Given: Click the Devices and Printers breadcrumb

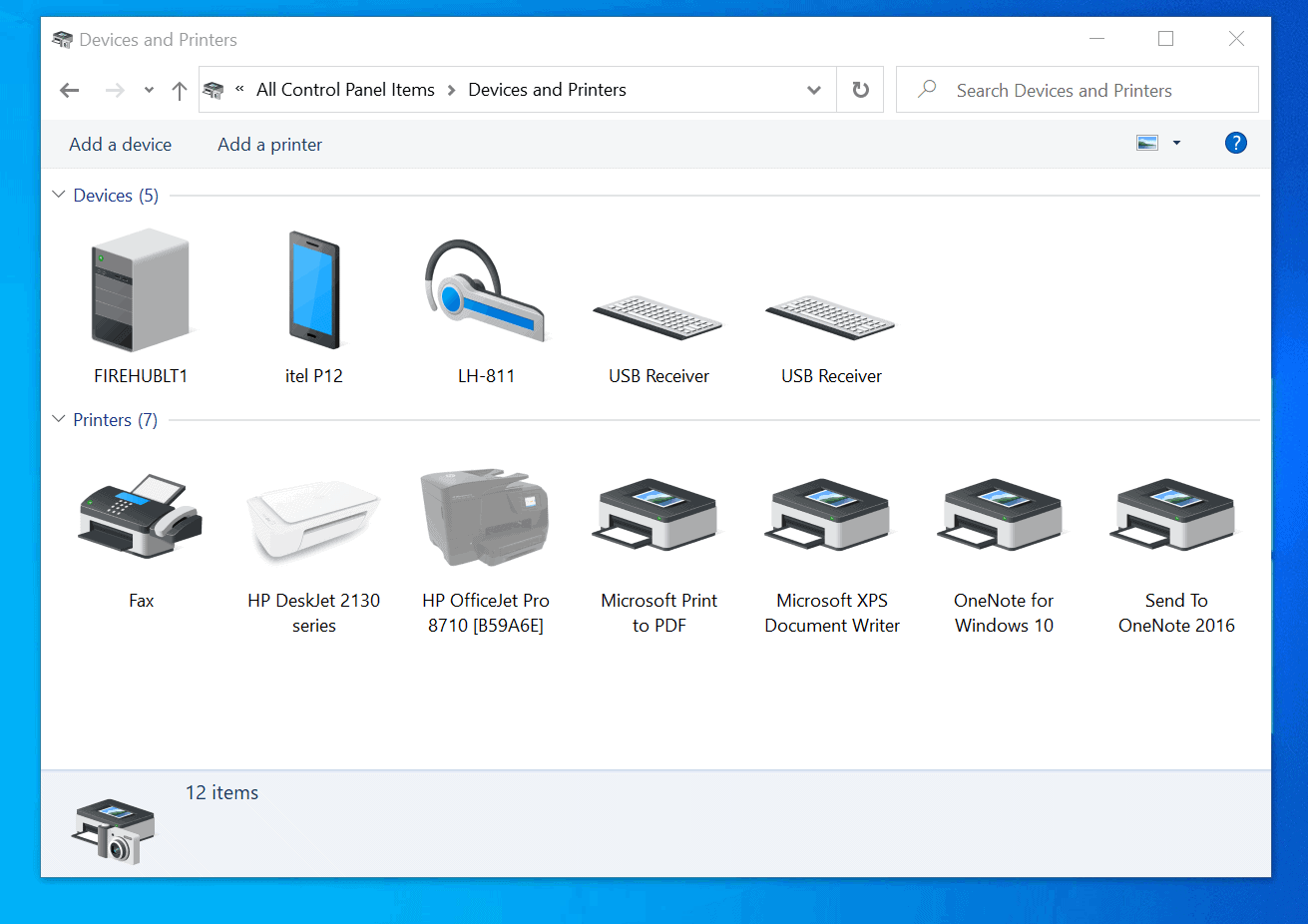Looking at the screenshot, I should (x=547, y=90).
